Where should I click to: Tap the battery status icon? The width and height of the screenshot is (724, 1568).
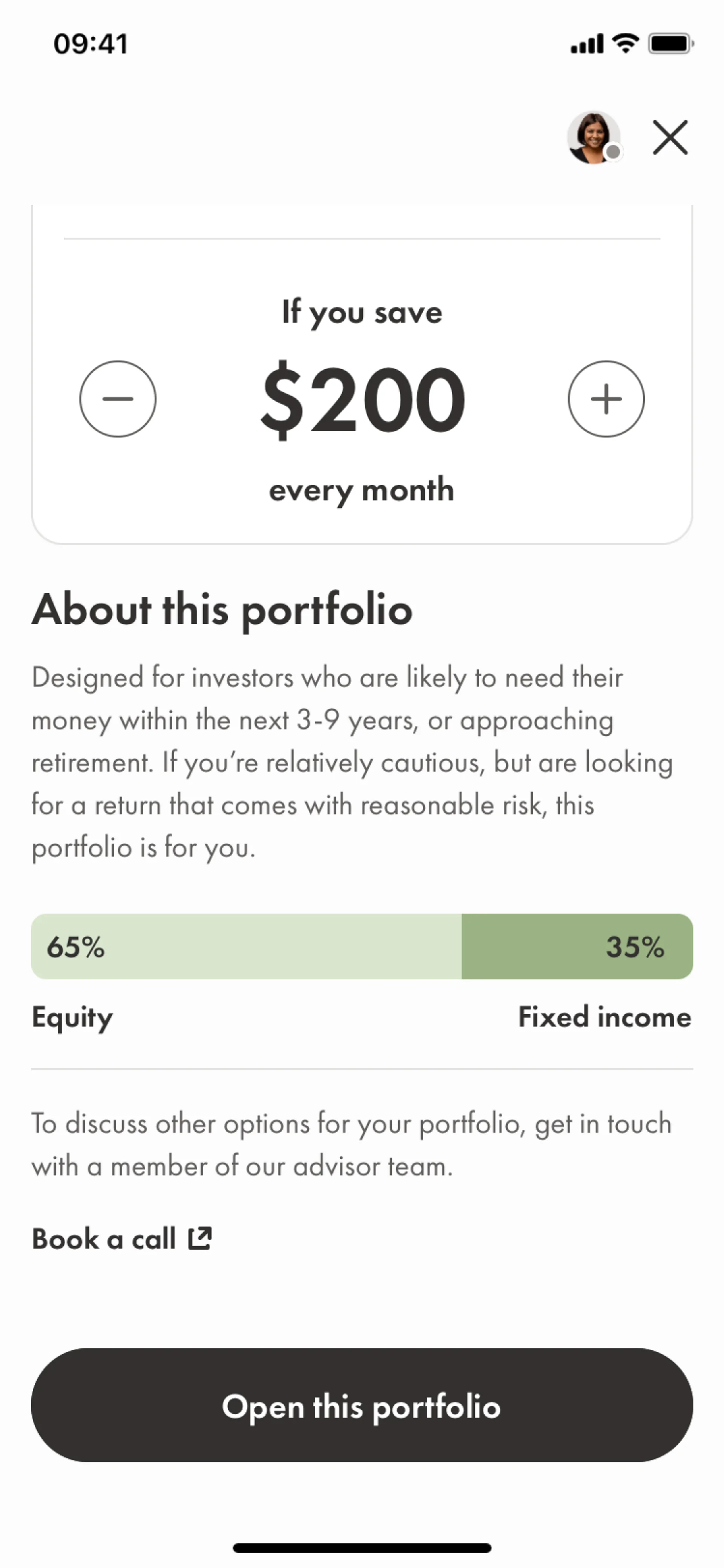[x=671, y=43]
